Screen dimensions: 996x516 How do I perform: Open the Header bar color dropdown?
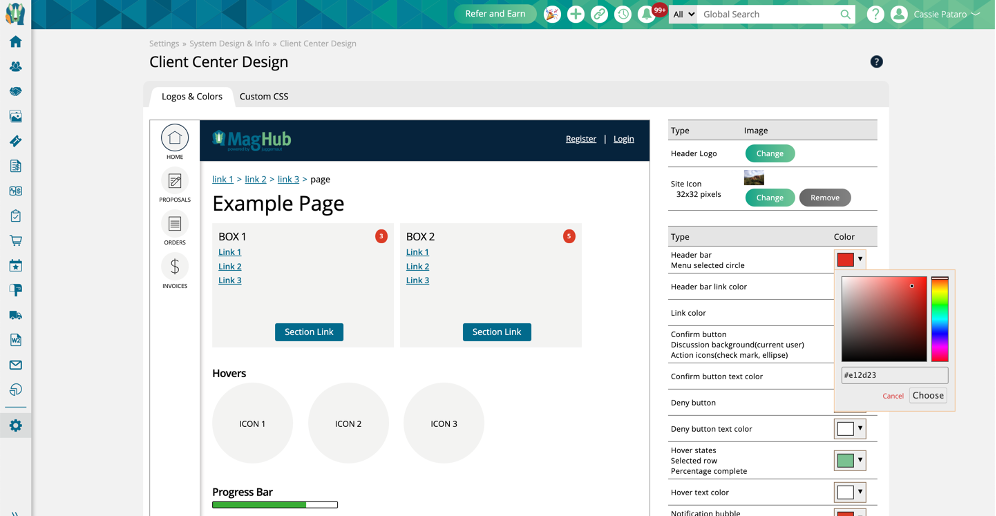pyautogui.click(x=848, y=260)
